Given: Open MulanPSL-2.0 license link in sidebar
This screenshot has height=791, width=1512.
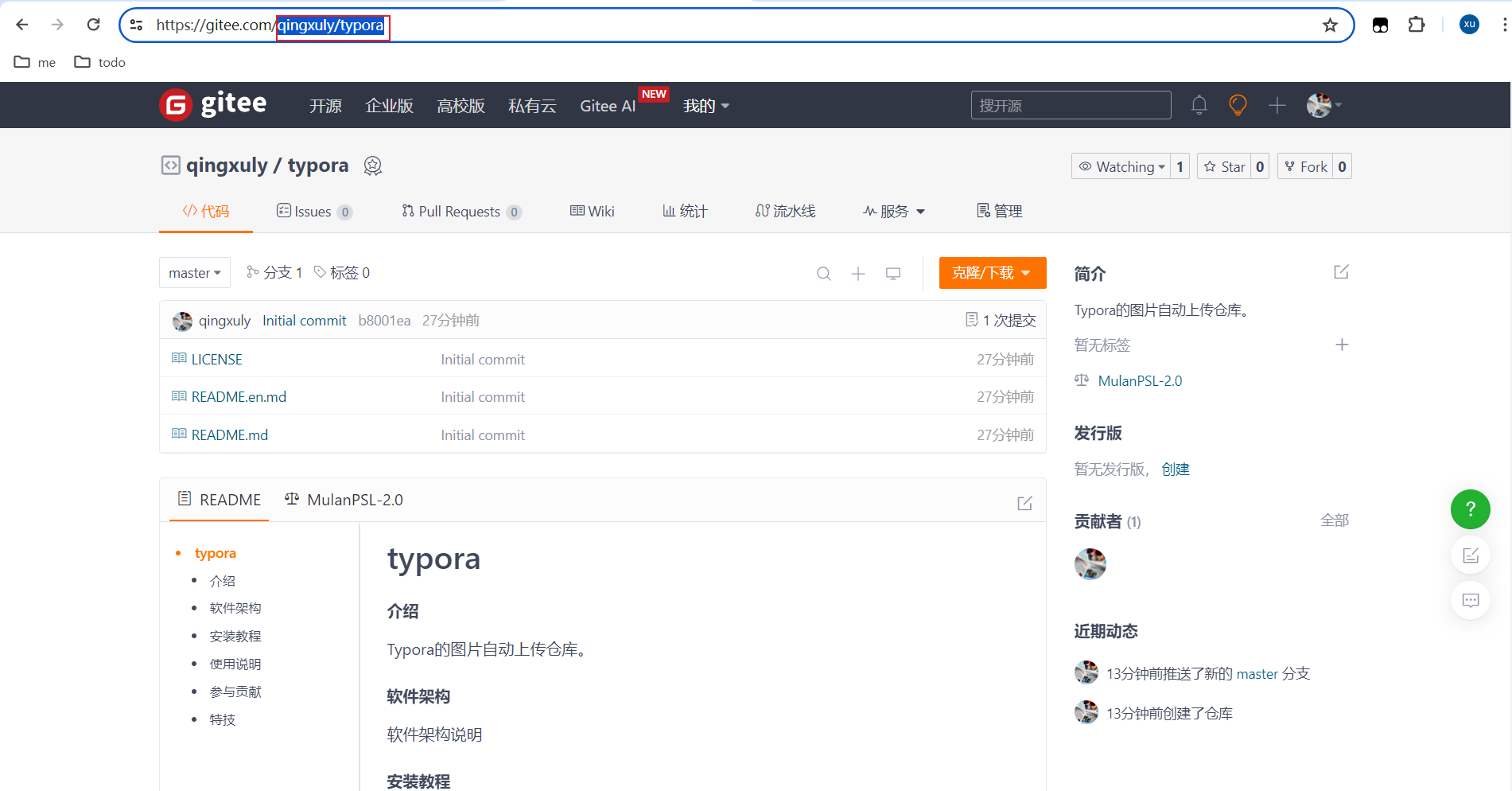Looking at the screenshot, I should (1140, 380).
